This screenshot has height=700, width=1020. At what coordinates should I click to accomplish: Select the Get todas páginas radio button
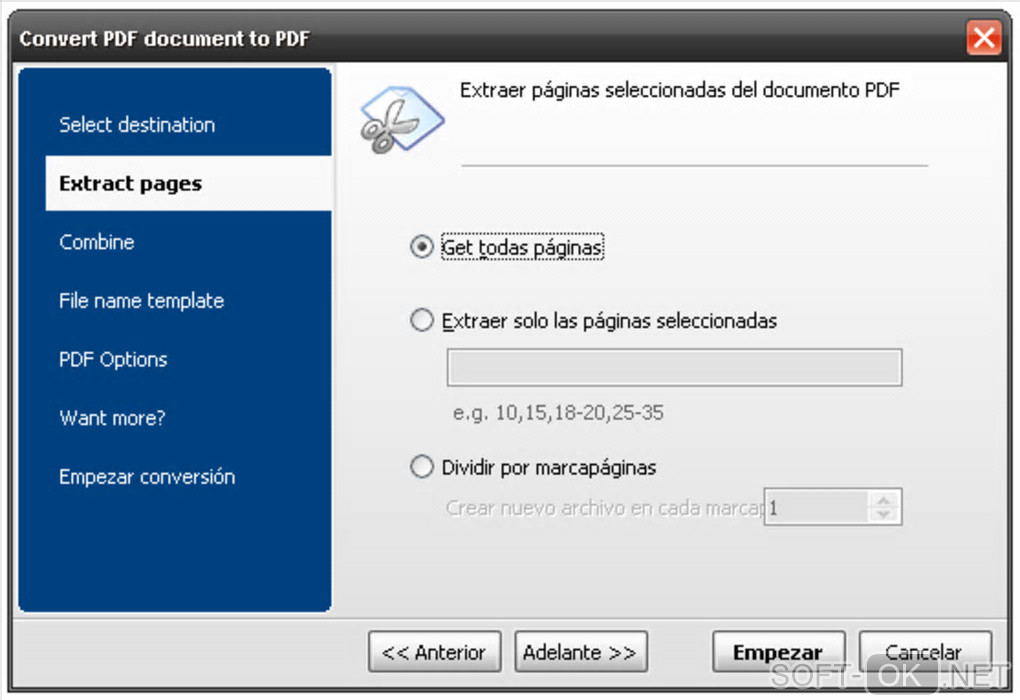[422, 247]
